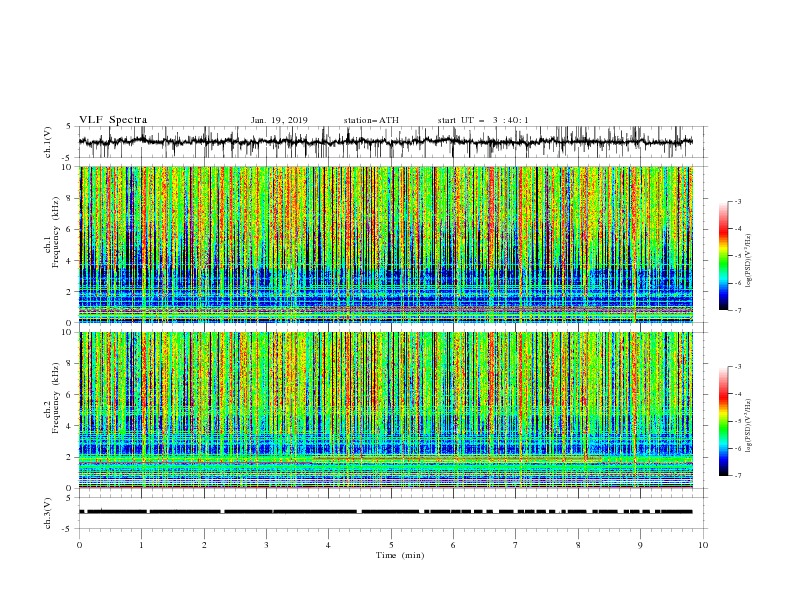This screenshot has width=792, height=612.
Task: Click the date 'Jan. 19, 2019'
Action: (279, 120)
